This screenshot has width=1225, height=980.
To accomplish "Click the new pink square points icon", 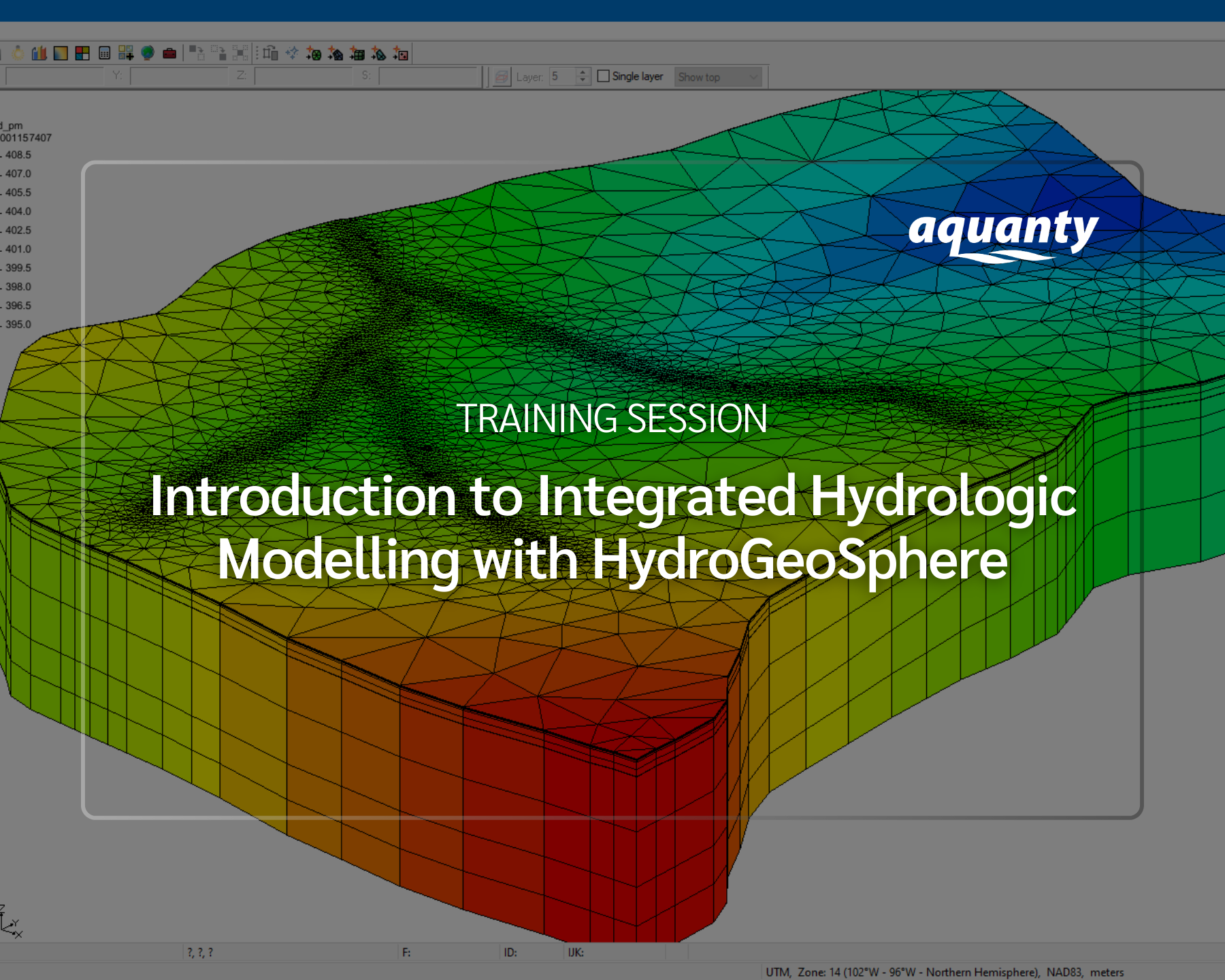I will pyautogui.click(x=401, y=53).
